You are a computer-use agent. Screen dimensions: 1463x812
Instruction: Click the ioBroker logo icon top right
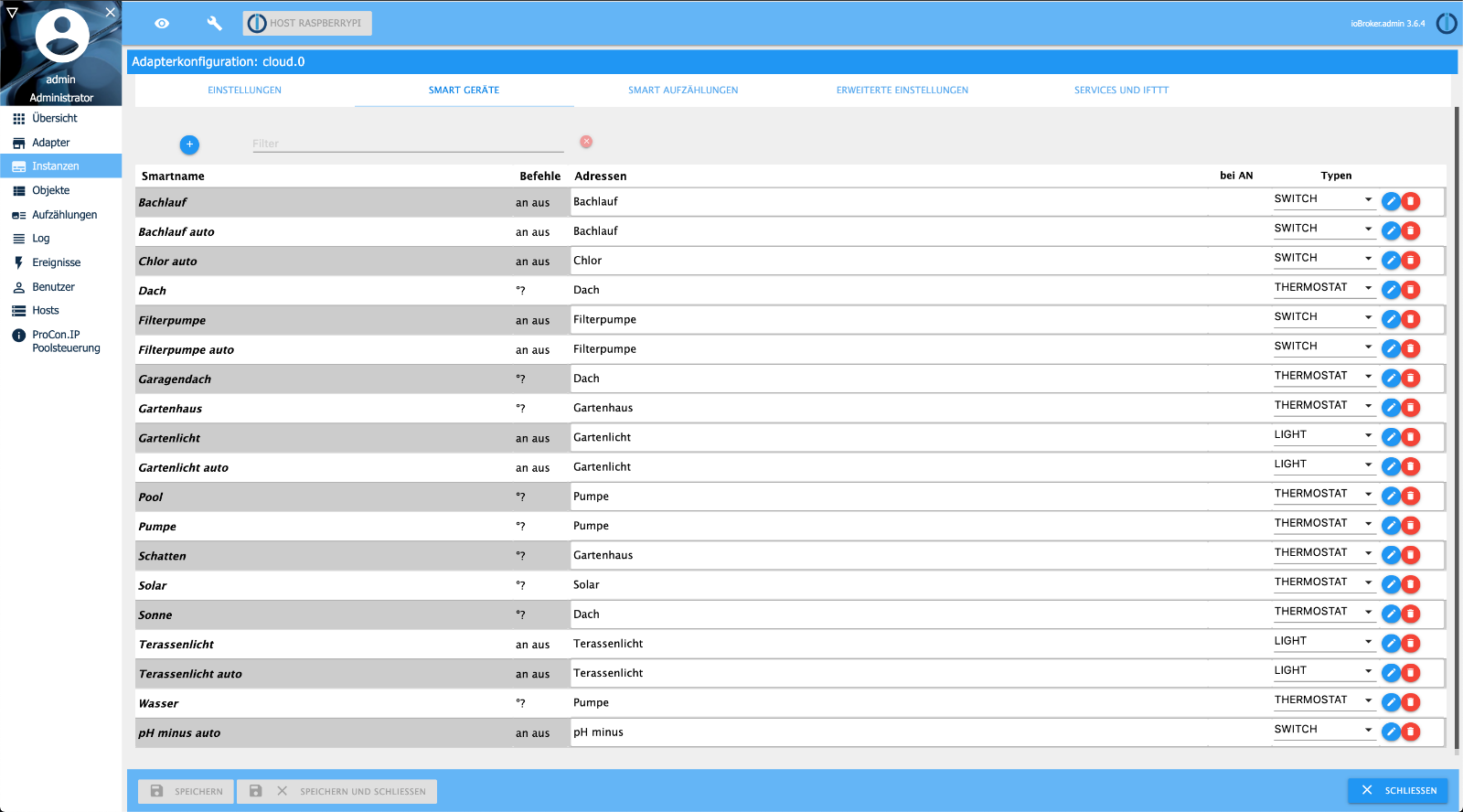click(x=1447, y=24)
